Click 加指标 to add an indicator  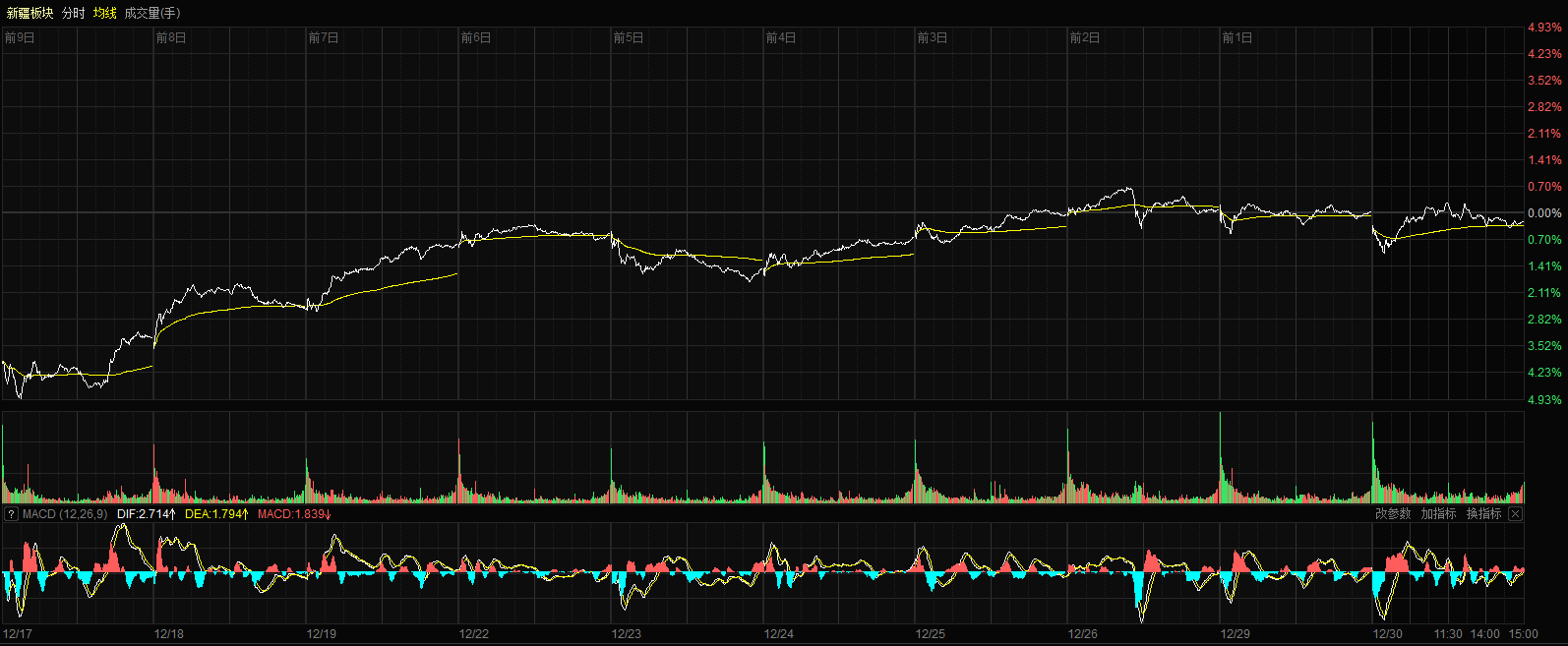click(1438, 514)
